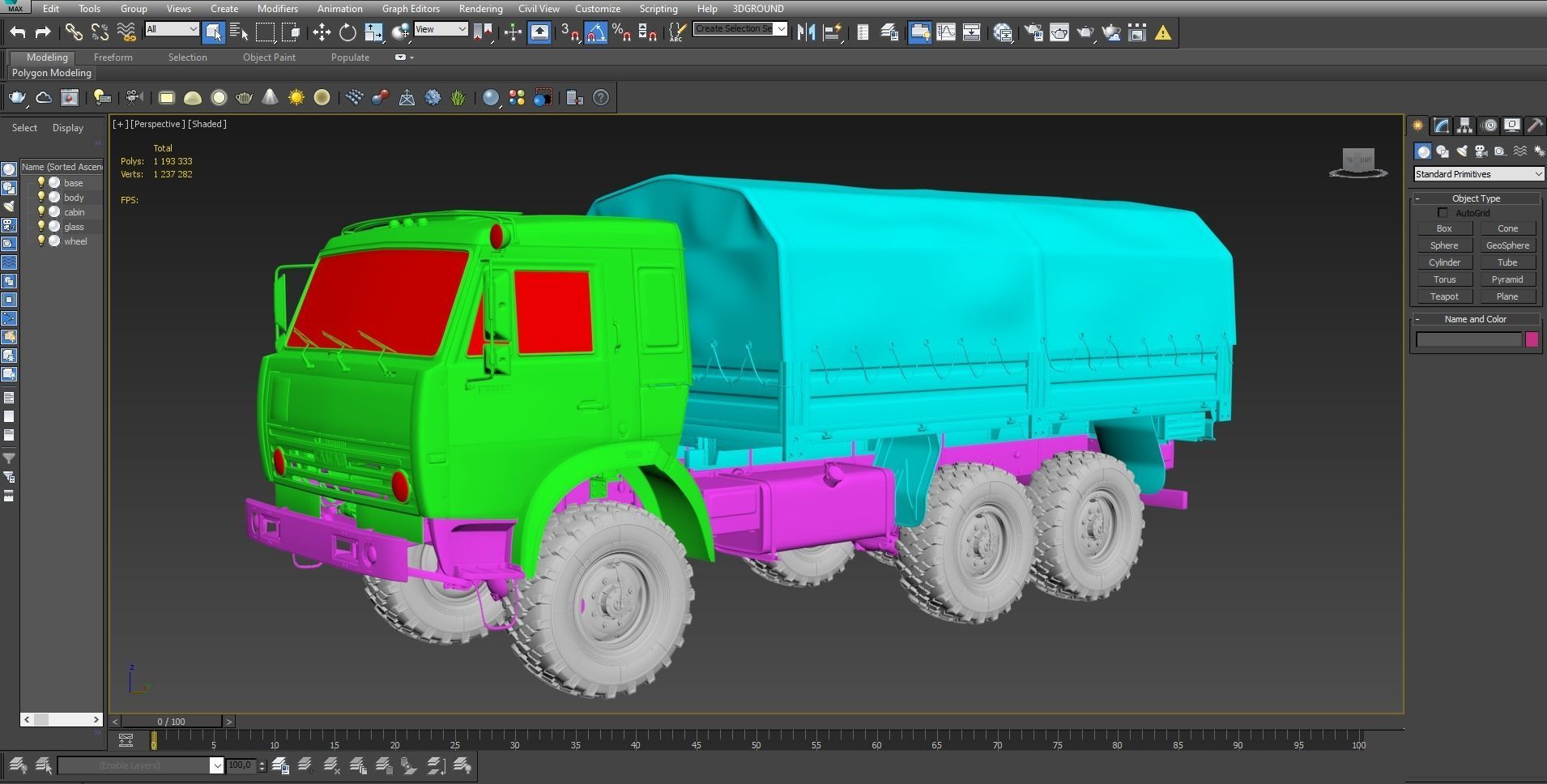Select the Shapes category icon

pyautogui.click(x=1443, y=151)
